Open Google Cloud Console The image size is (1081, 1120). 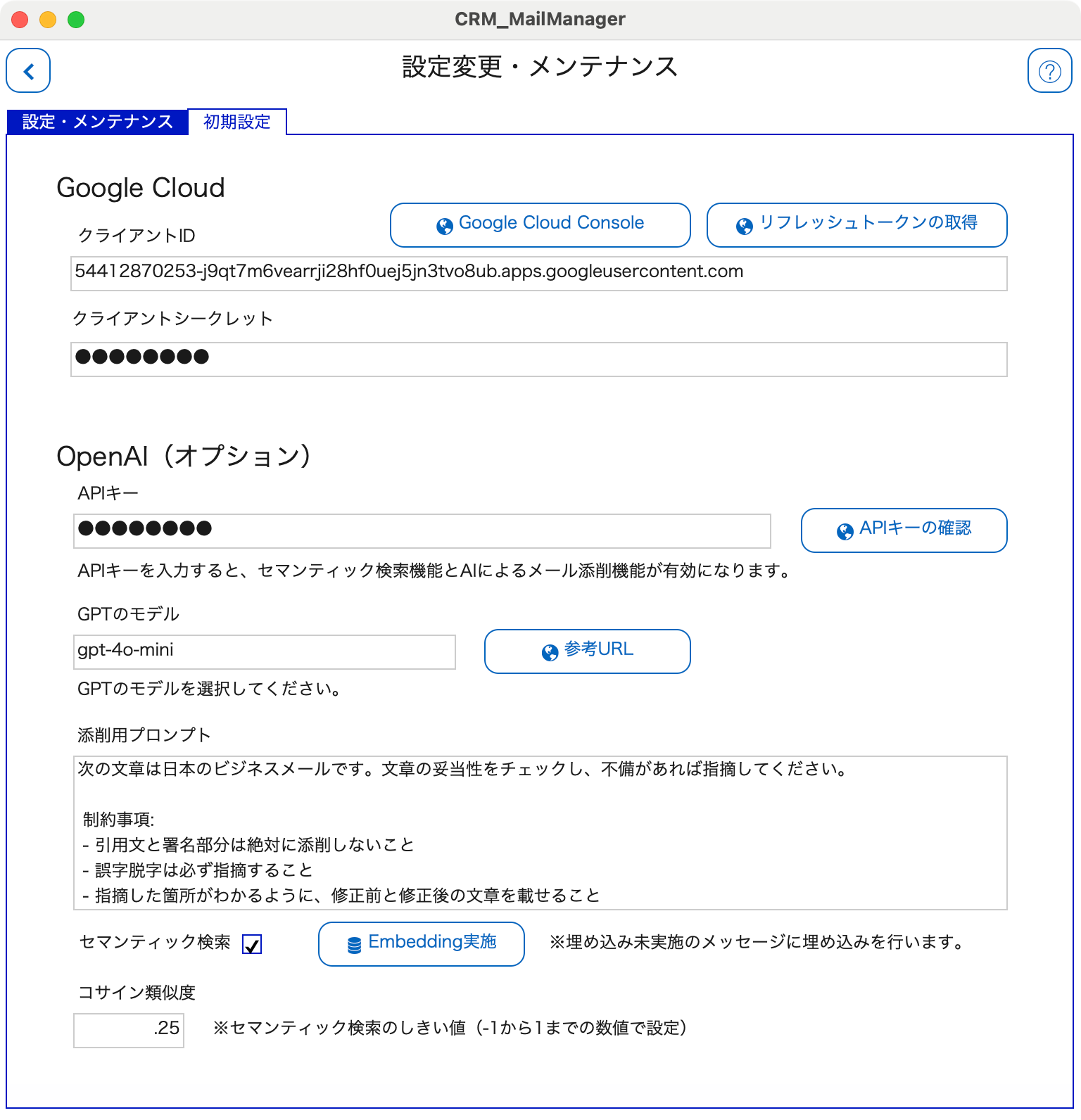coord(540,225)
